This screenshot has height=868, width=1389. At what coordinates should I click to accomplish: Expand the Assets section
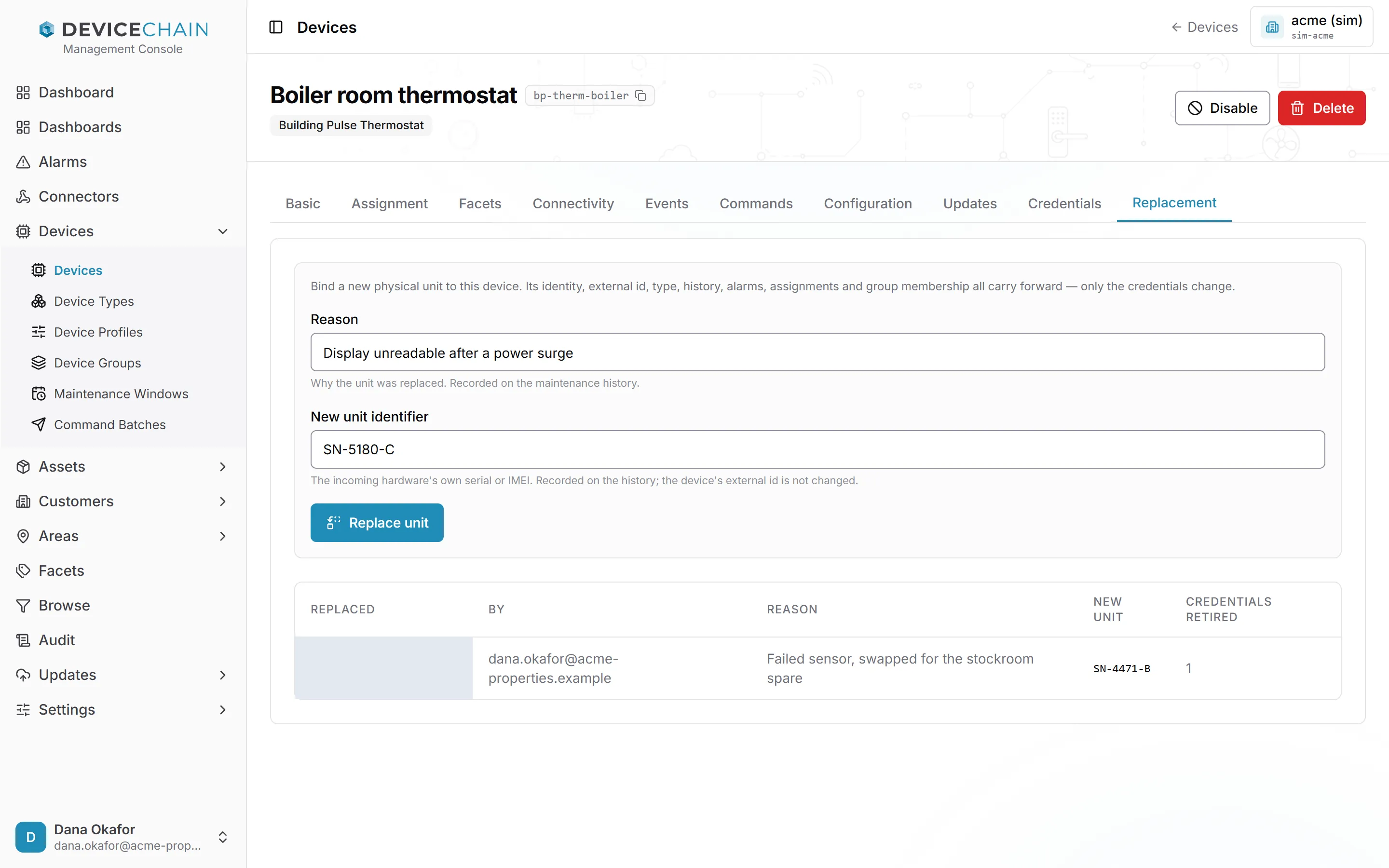[223, 467]
